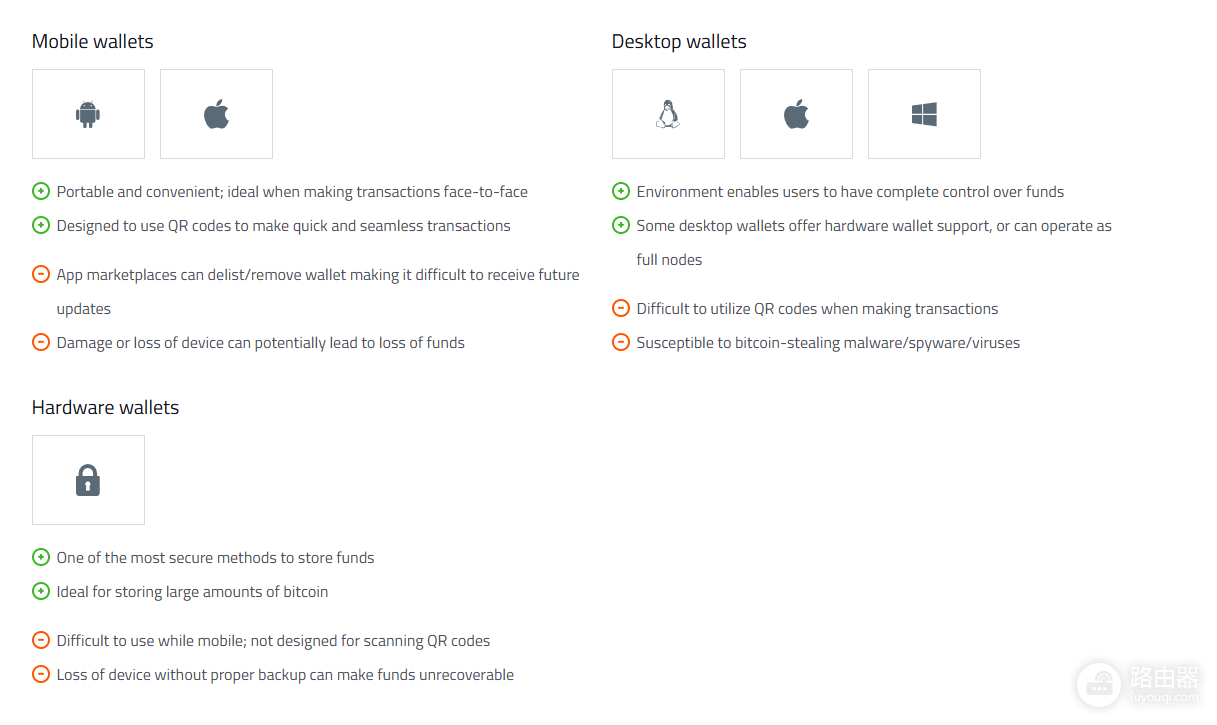1217x725 pixels.
Task: Select the Android mobile wallet icon
Action: pos(88,114)
